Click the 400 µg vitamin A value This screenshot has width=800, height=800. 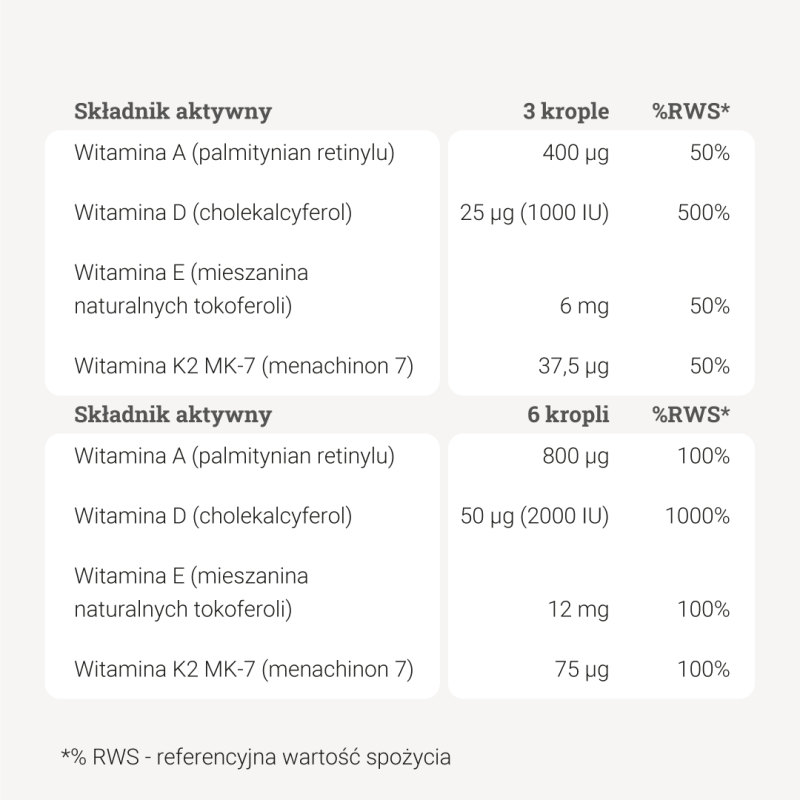(x=575, y=153)
